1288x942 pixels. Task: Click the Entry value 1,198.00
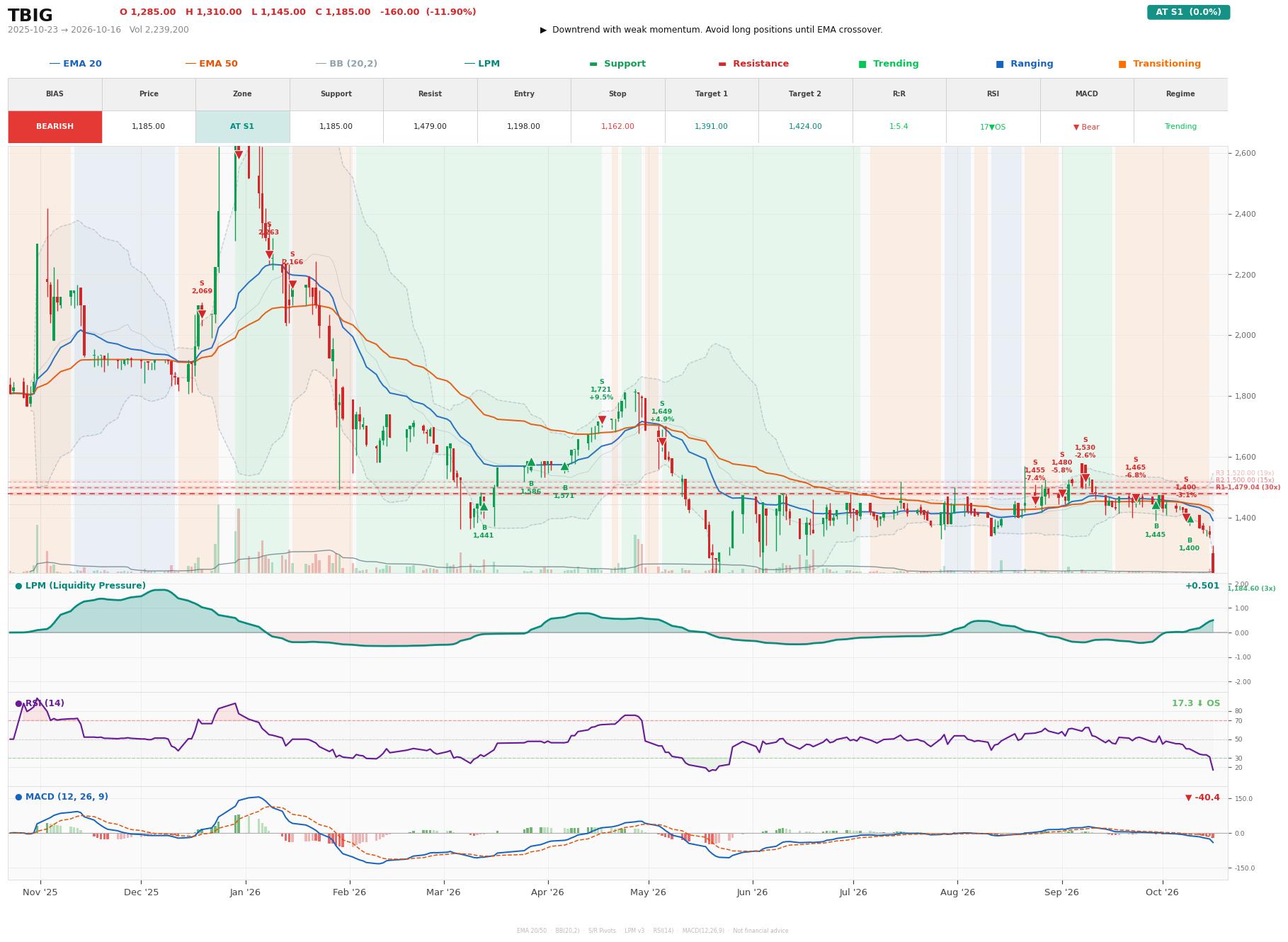click(523, 127)
